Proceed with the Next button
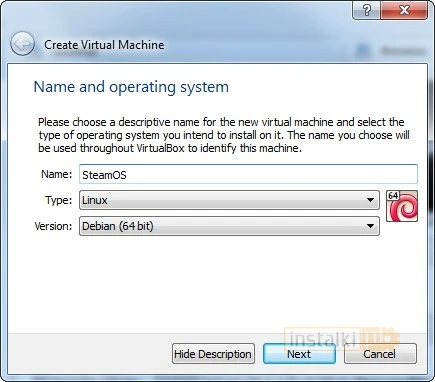The width and height of the screenshot is (435, 382). (x=299, y=354)
